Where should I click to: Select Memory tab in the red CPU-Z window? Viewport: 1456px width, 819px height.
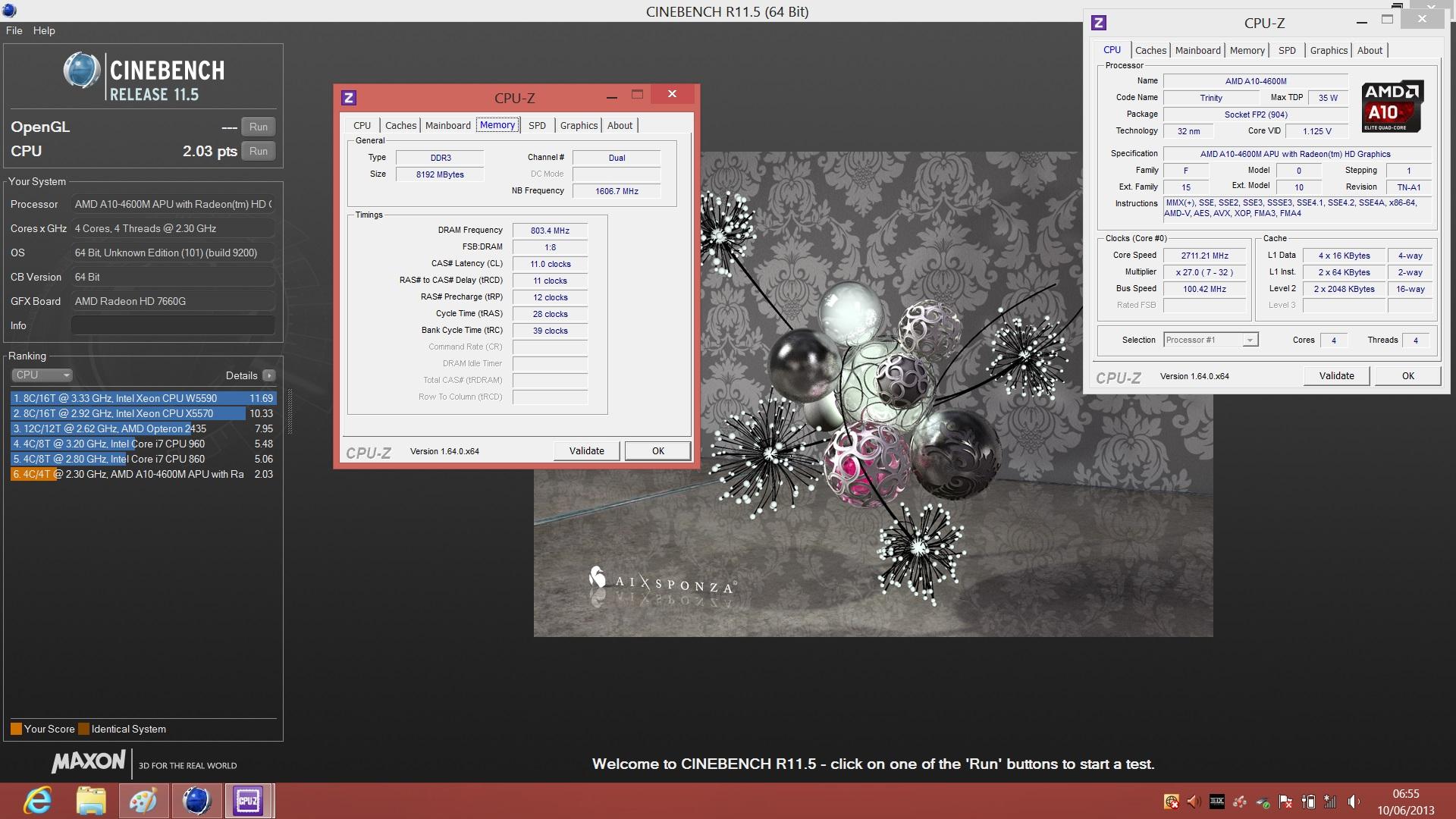click(x=497, y=125)
